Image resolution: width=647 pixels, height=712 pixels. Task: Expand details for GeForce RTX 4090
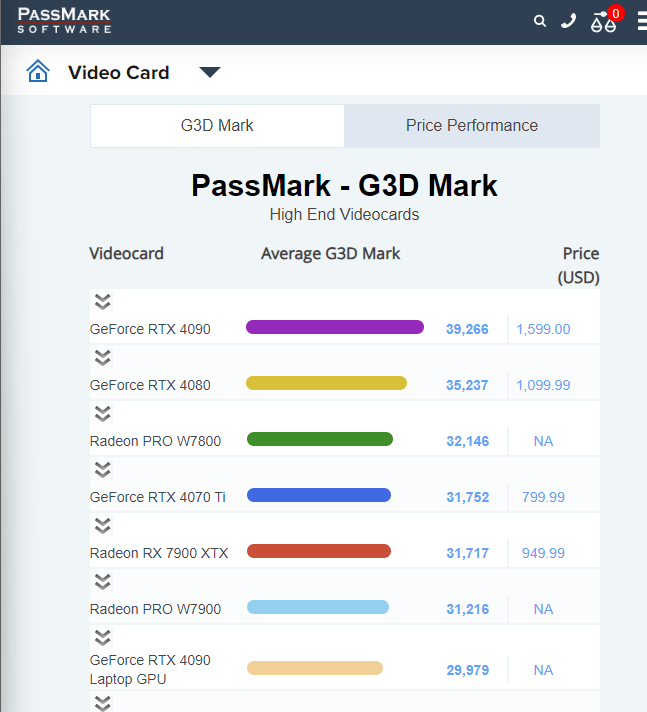pos(103,302)
